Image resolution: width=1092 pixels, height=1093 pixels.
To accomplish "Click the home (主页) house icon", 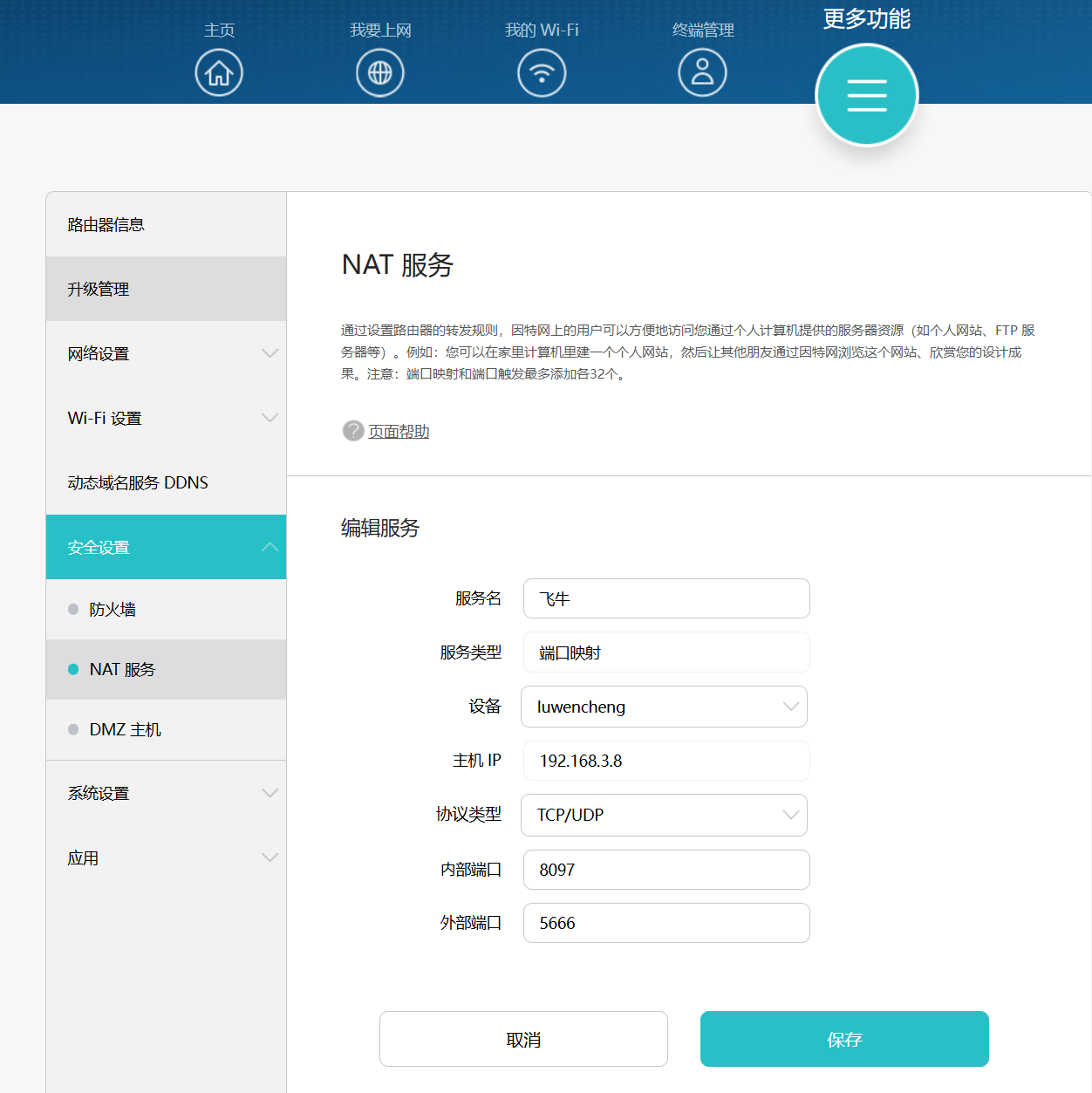I will pyautogui.click(x=219, y=72).
